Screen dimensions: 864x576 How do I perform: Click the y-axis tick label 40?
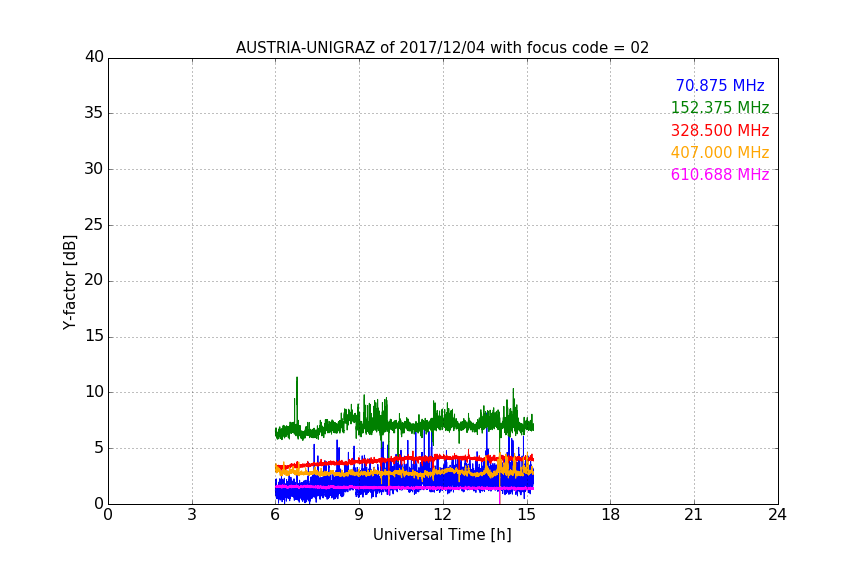[94, 57]
